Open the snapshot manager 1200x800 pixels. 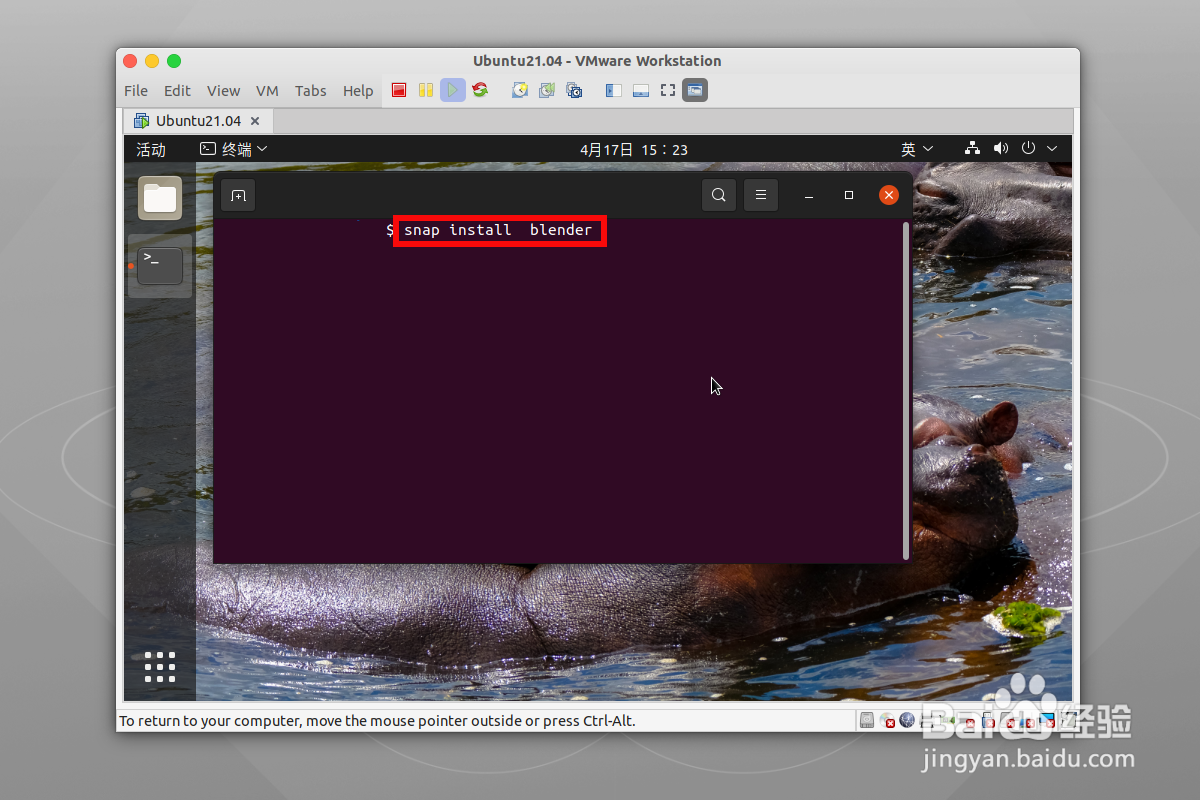click(x=574, y=90)
